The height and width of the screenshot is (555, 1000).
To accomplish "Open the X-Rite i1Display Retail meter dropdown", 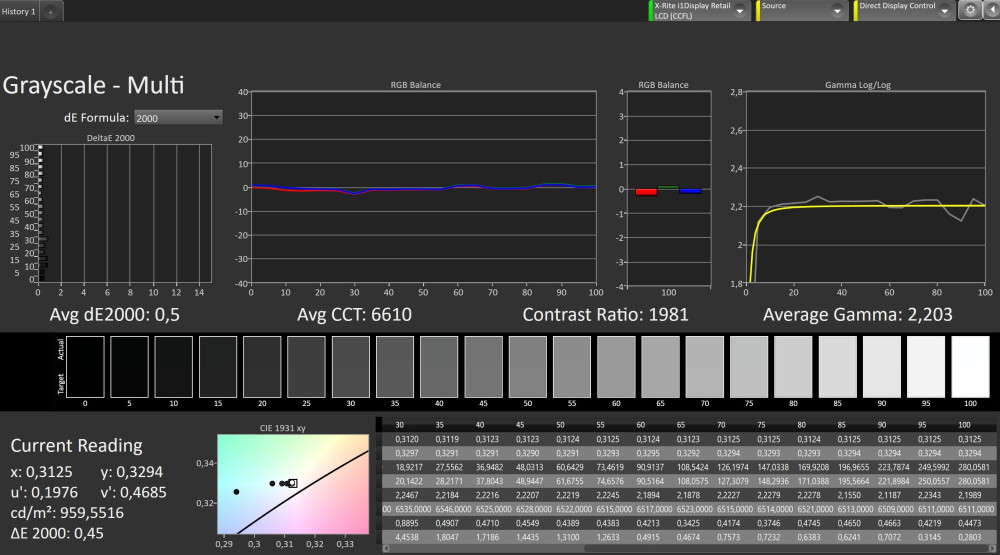I will [x=699, y=10].
